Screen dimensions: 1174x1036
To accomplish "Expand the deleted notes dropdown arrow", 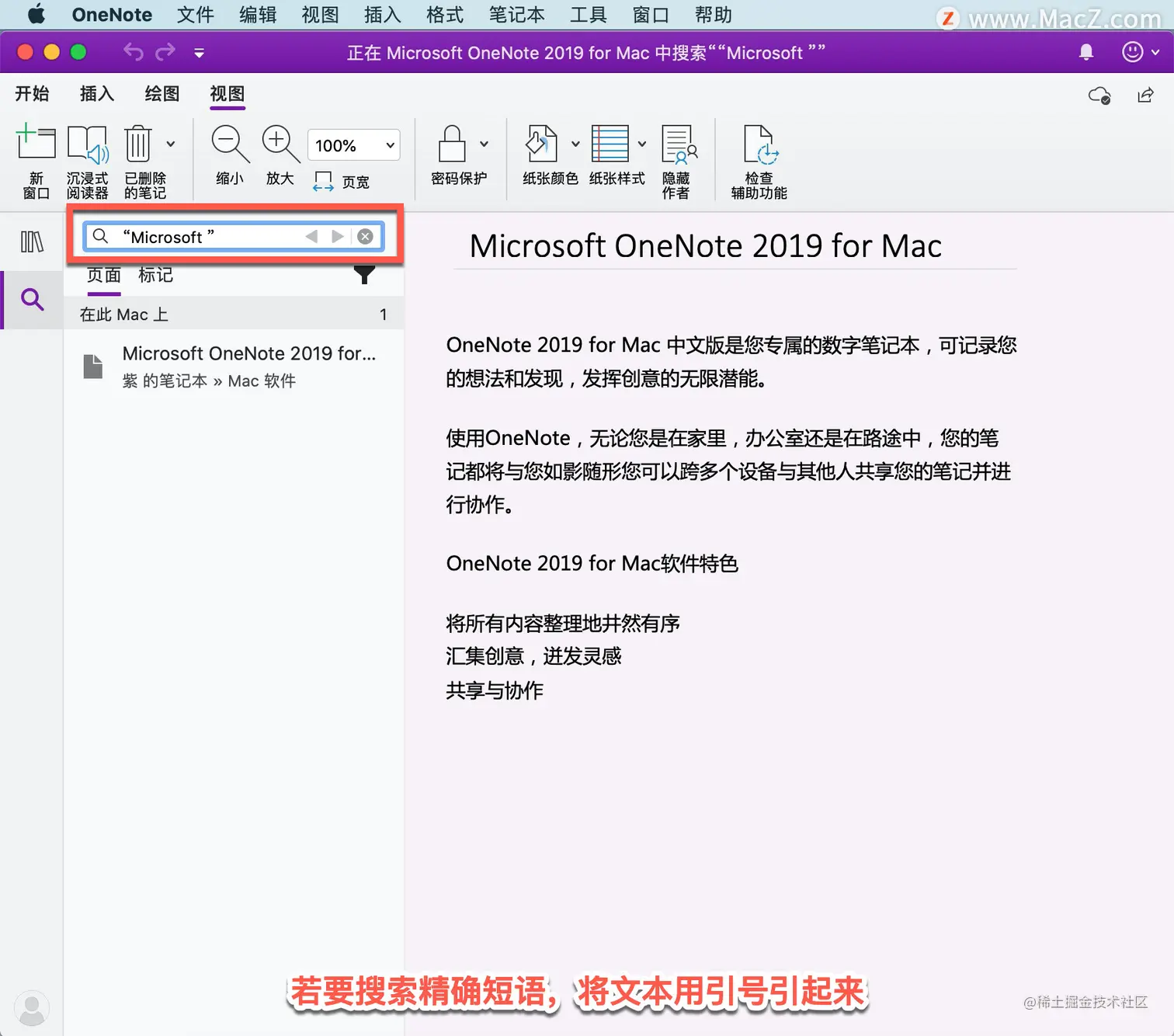I will click(171, 144).
